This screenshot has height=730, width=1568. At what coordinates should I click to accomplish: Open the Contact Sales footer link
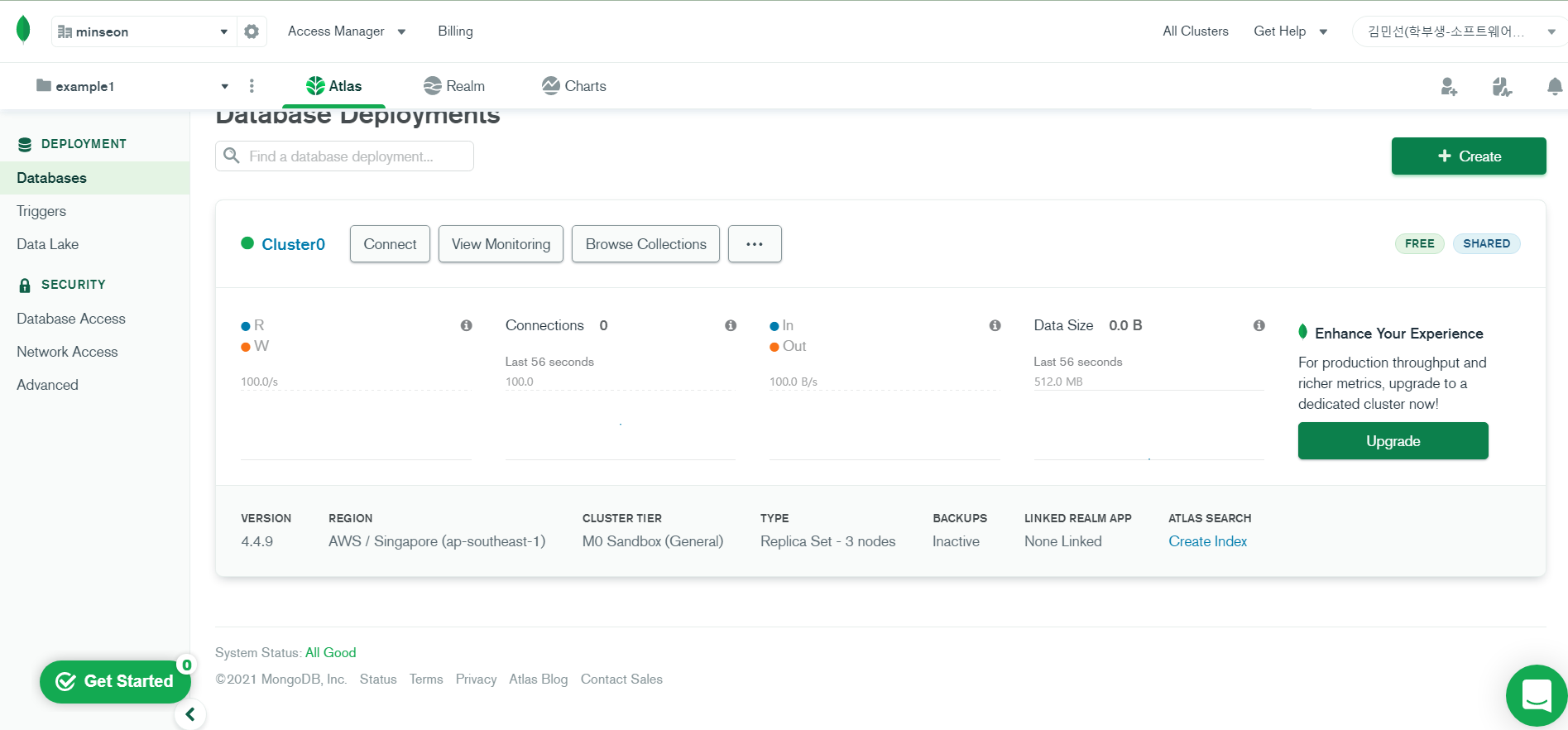point(621,679)
